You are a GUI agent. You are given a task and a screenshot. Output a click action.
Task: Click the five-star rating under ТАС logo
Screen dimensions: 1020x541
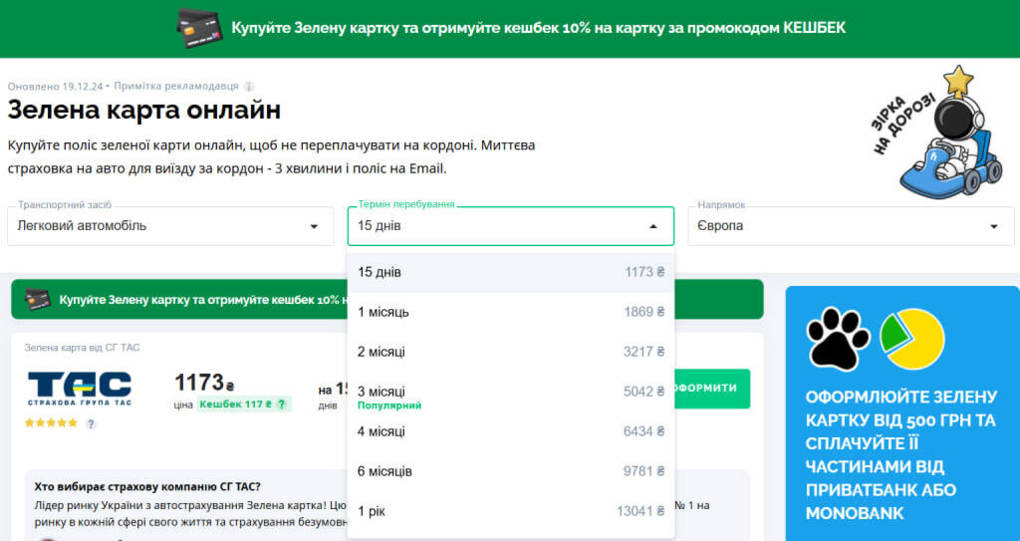click(x=51, y=424)
